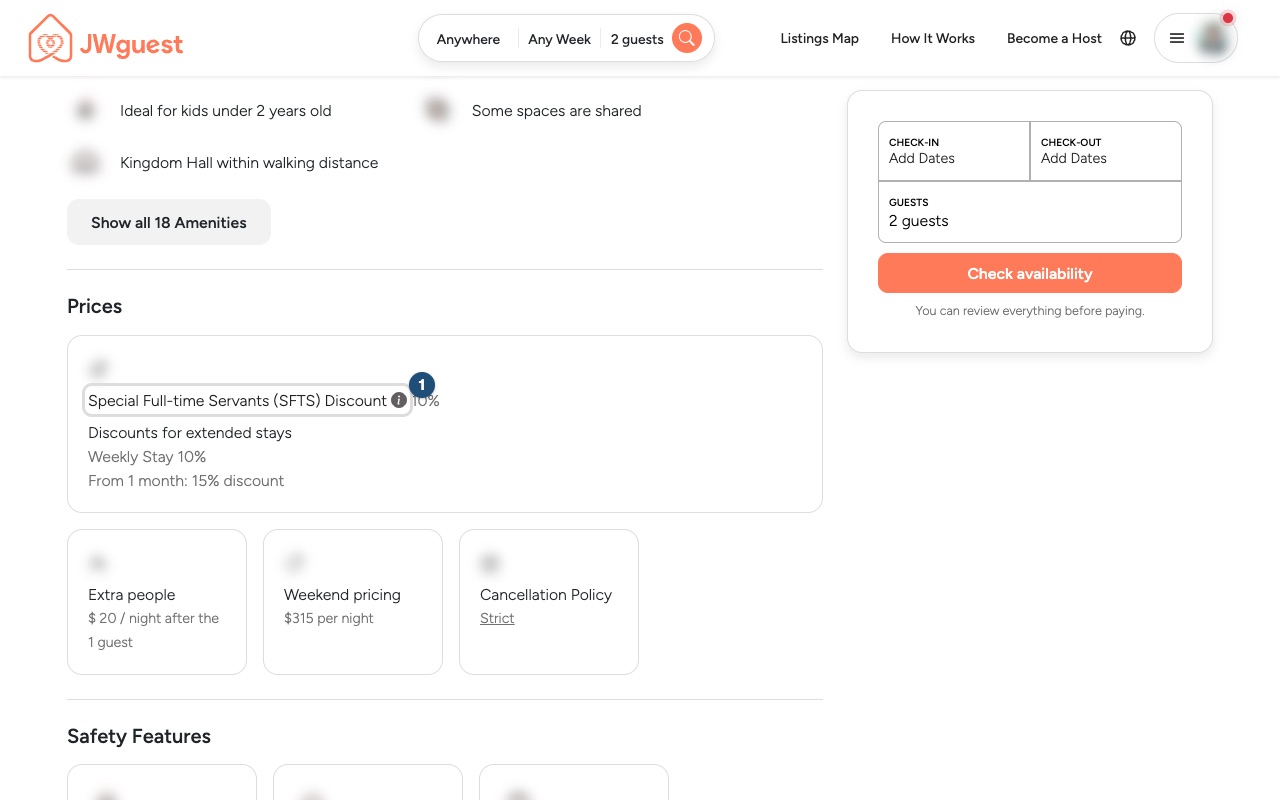Click icon beside Kingdom Hall within walking distance
The image size is (1280, 800).
[x=86, y=162]
